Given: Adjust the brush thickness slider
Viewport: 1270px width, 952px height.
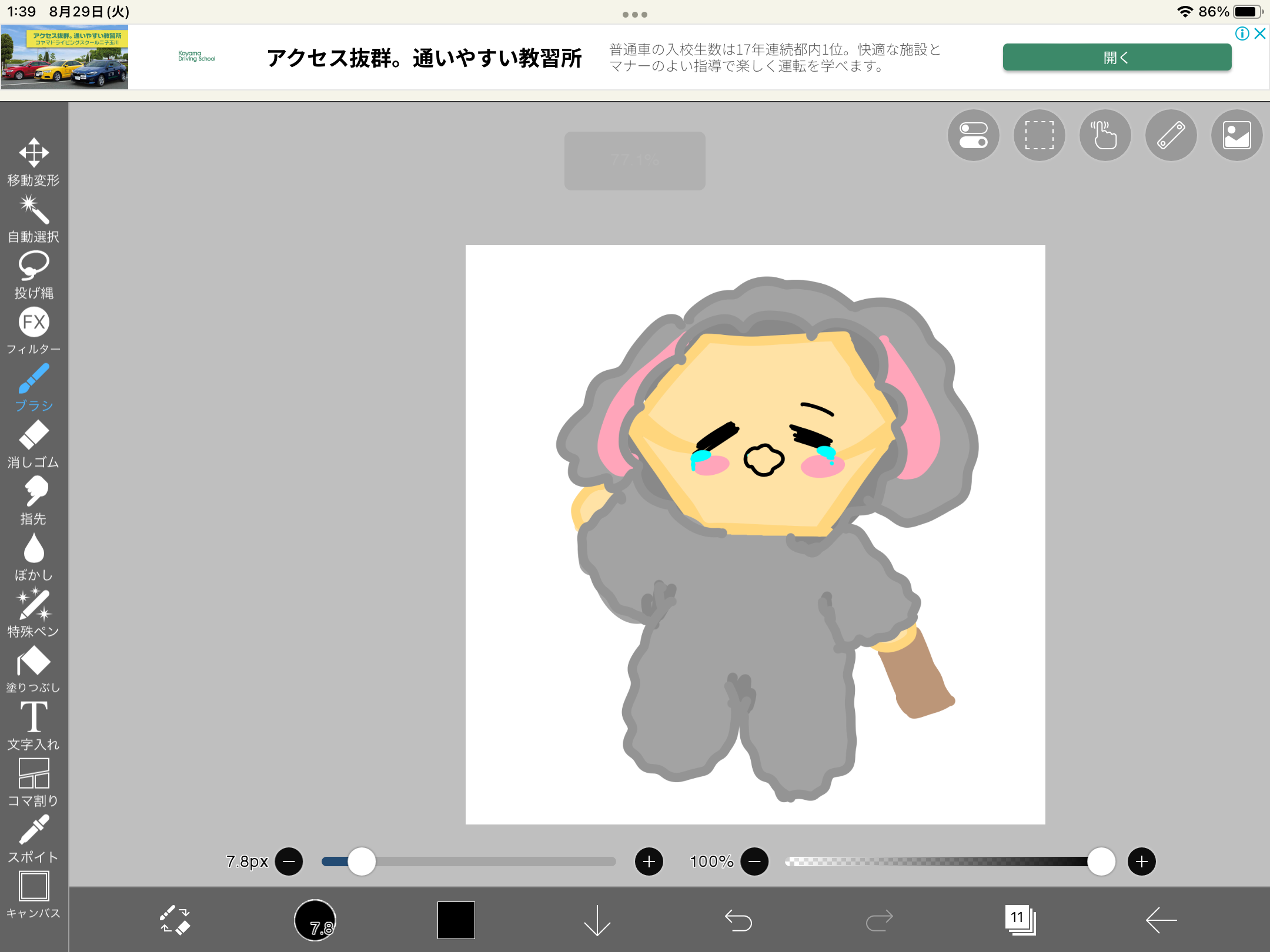Looking at the screenshot, I should click(469, 862).
